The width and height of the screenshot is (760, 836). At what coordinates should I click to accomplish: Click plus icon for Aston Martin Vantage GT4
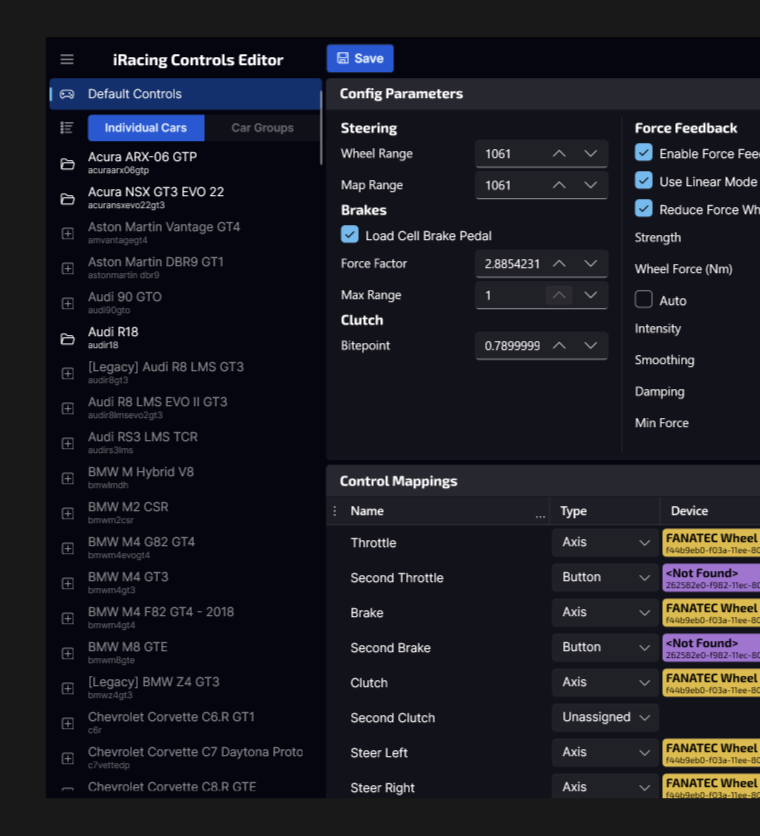click(67, 234)
